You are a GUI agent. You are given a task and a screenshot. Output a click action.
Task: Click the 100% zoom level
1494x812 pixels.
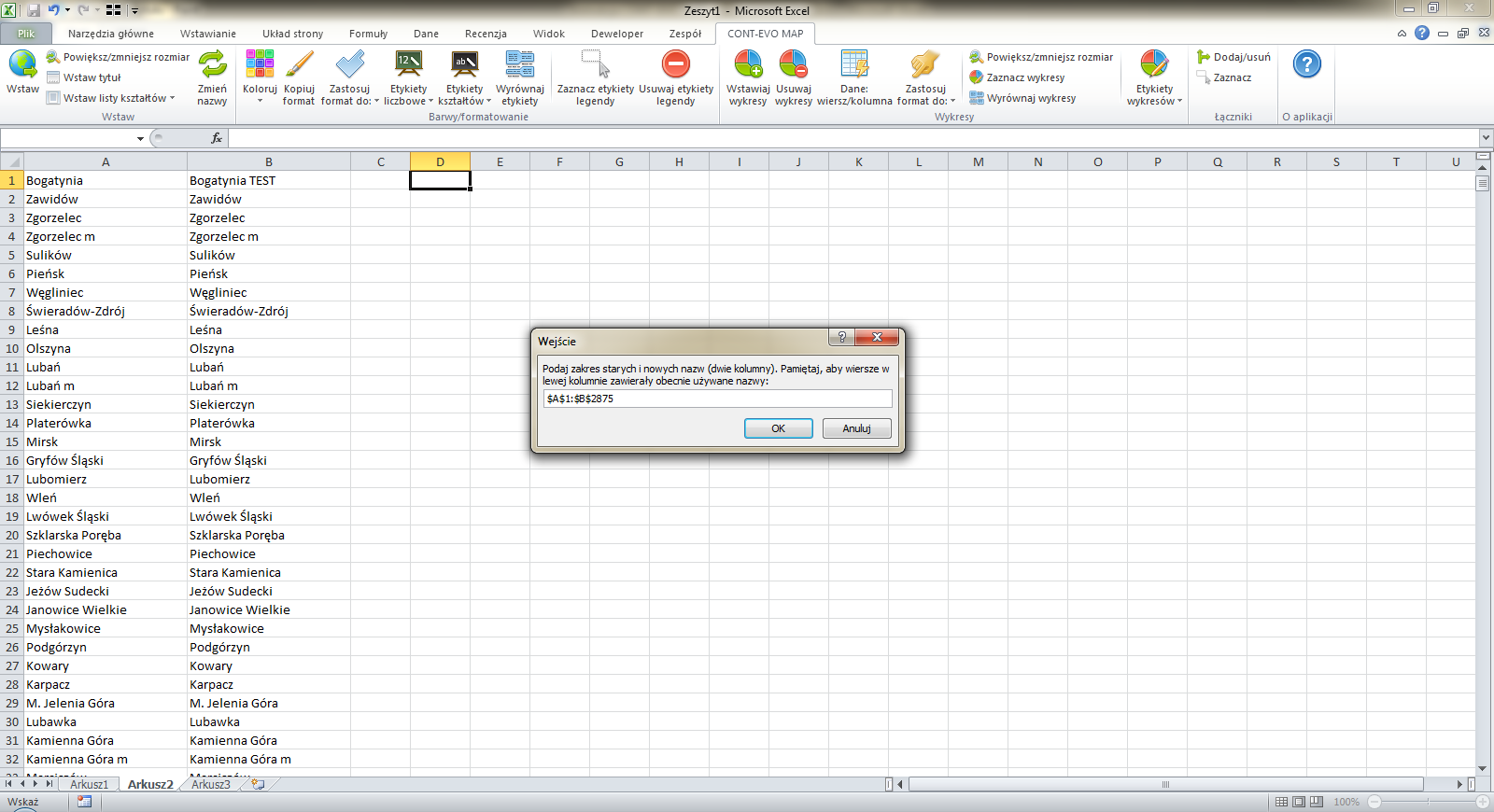tap(1346, 802)
